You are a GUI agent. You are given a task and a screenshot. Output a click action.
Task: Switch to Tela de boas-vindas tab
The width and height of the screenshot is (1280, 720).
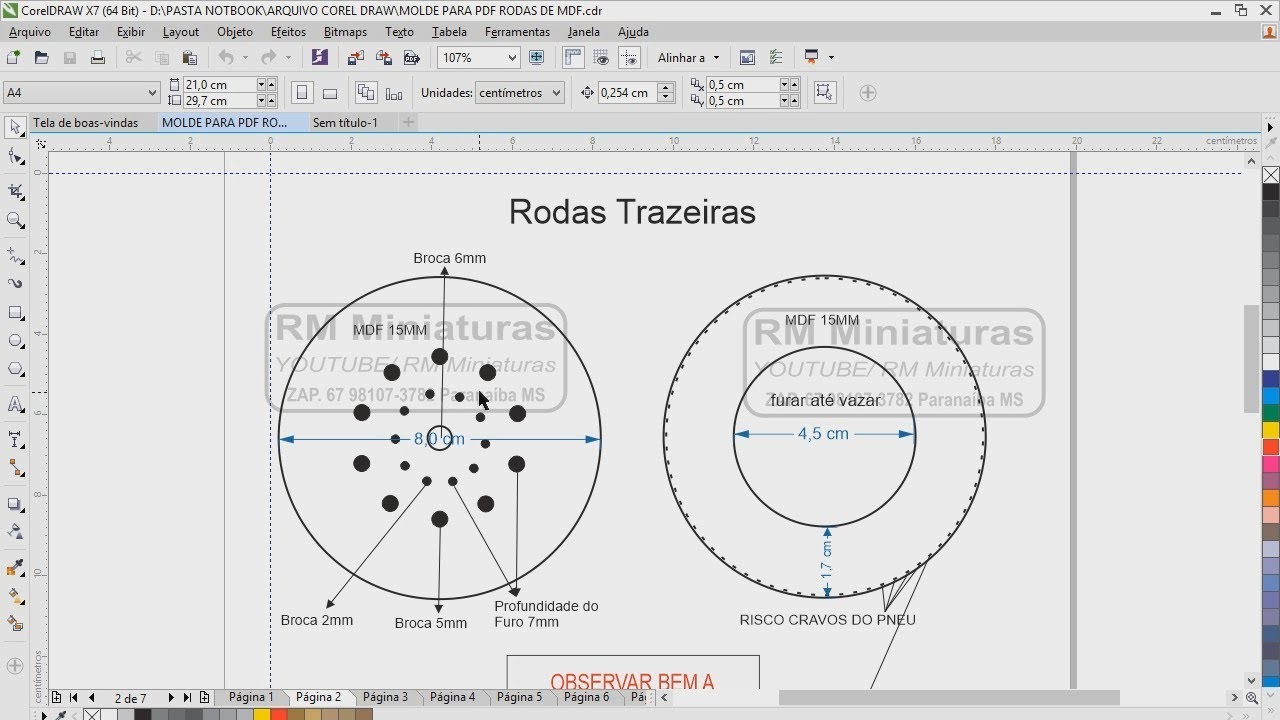point(86,123)
